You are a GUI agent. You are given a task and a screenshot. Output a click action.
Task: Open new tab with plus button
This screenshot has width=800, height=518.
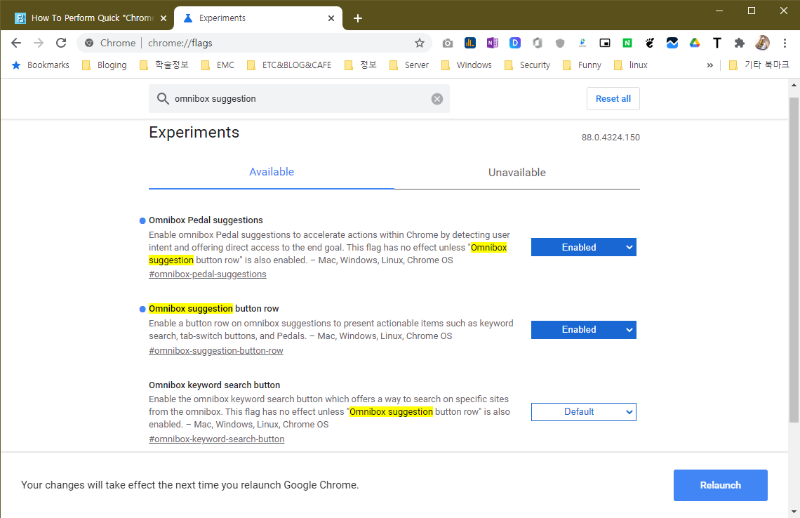pos(358,18)
